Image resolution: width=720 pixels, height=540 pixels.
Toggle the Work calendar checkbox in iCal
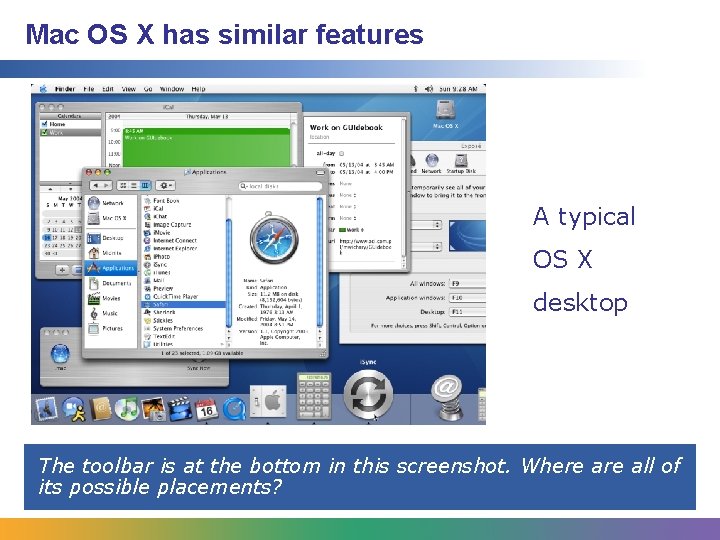(45, 133)
